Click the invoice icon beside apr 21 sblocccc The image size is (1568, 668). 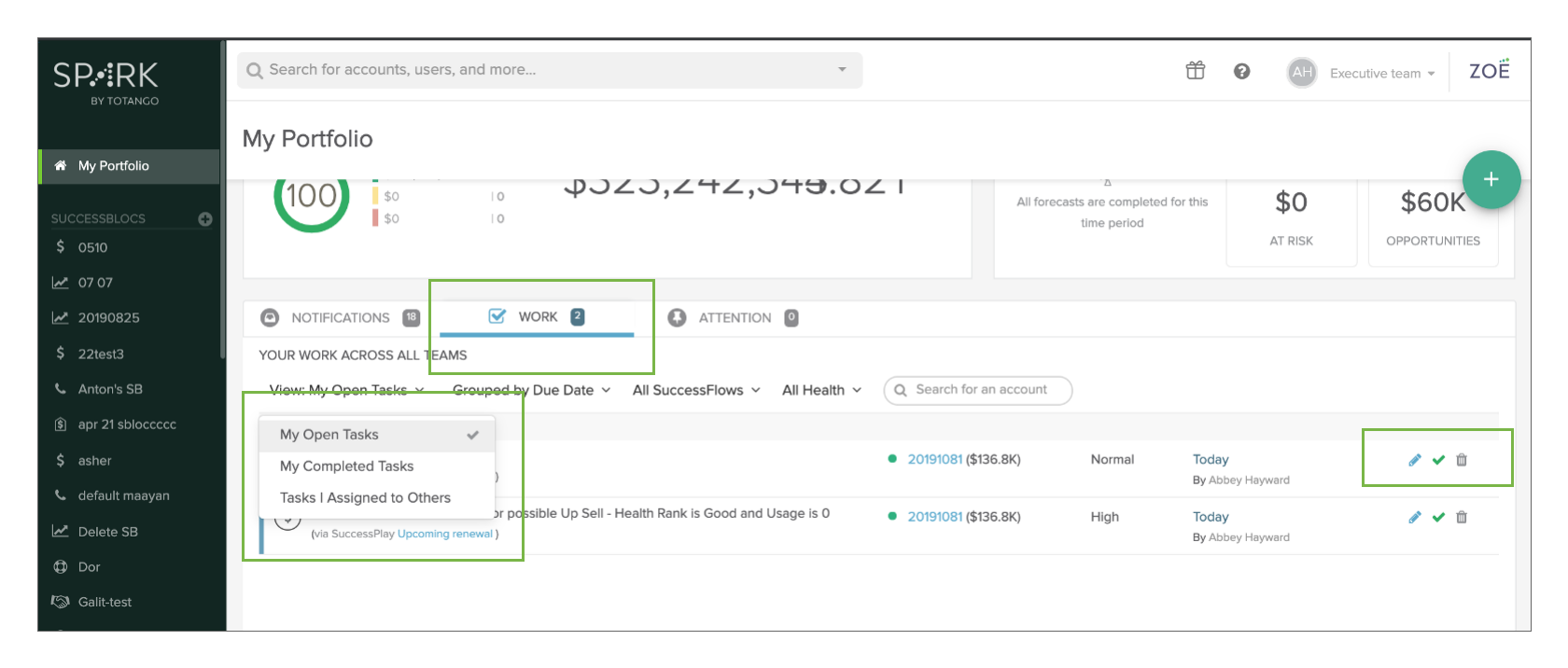61,424
